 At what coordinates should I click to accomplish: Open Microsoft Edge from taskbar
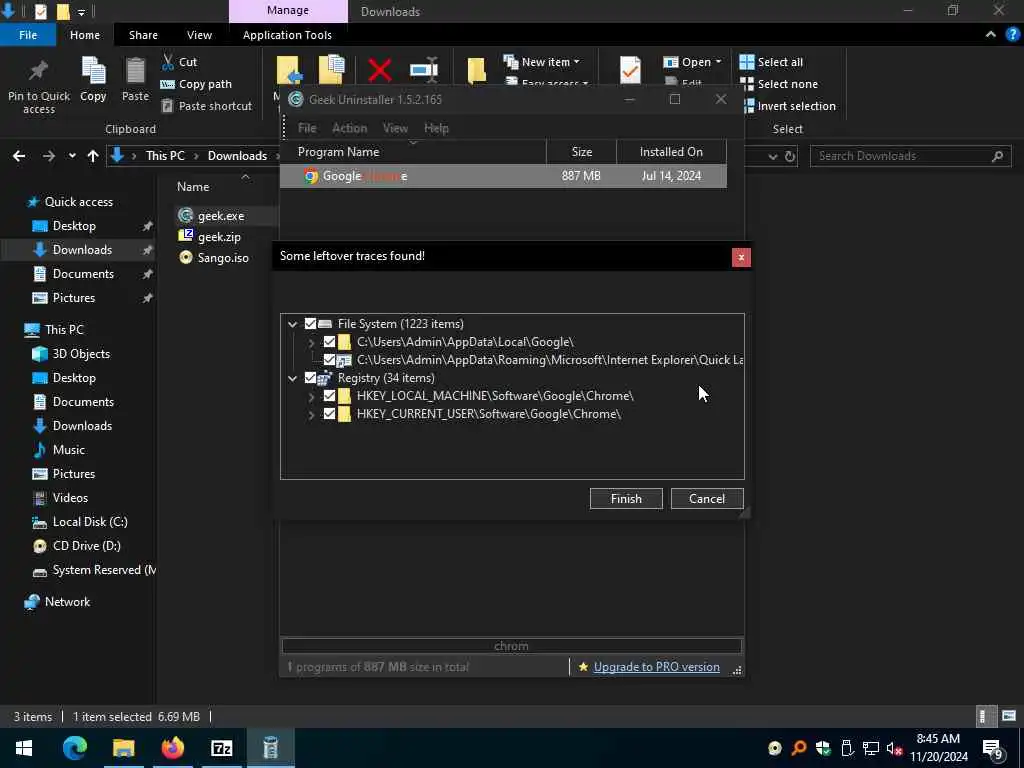(75, 748)
